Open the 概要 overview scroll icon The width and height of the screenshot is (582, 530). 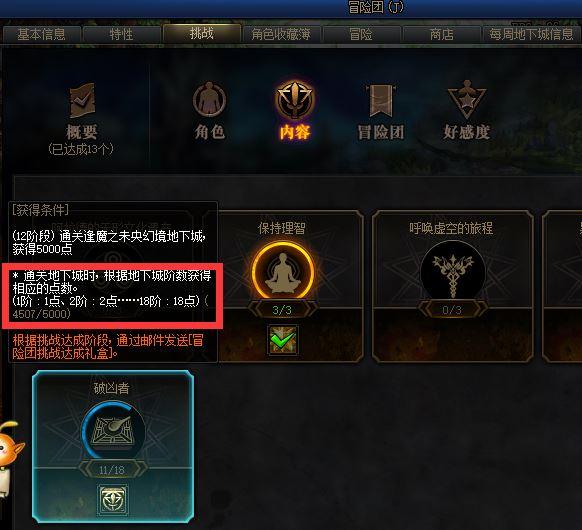tap(82, 99)
